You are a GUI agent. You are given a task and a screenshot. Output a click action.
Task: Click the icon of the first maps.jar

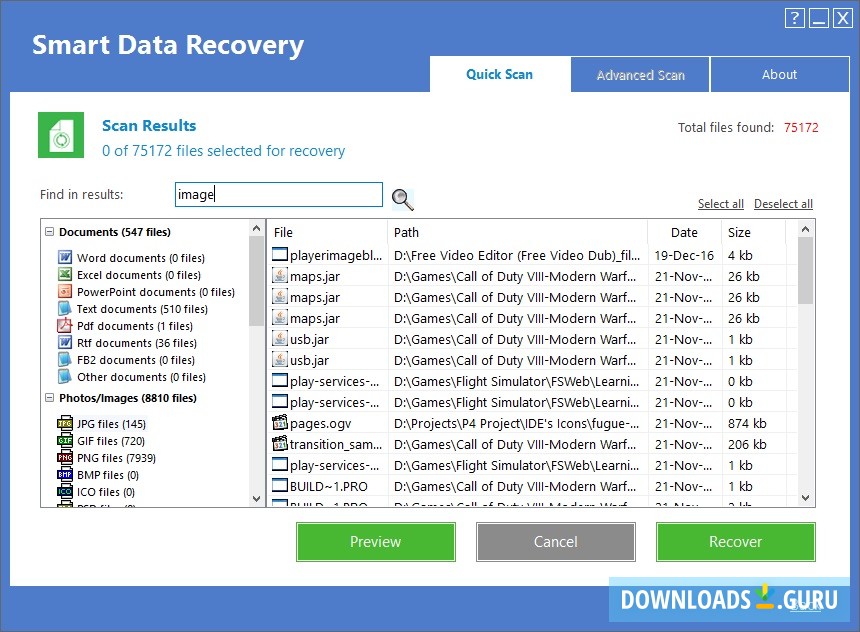pos(280,275)
